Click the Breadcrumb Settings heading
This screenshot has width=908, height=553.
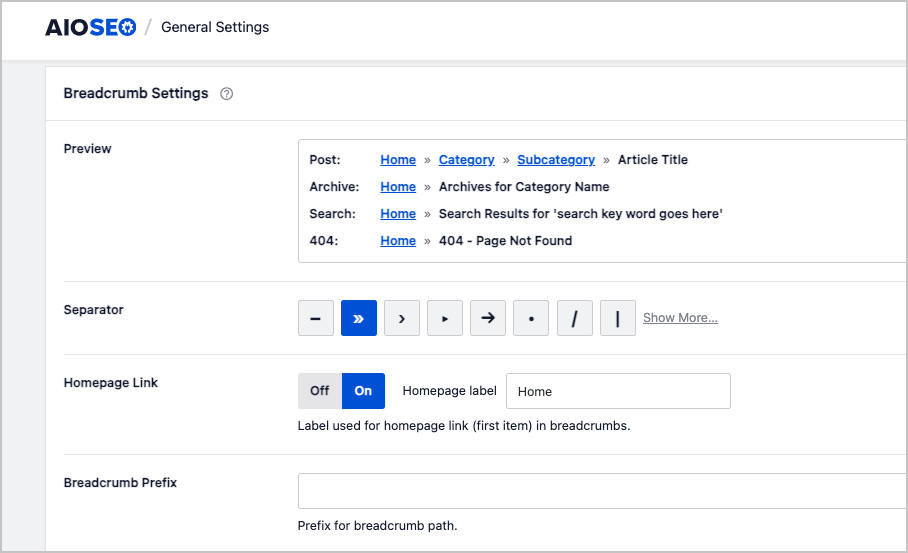click(136, 93)
